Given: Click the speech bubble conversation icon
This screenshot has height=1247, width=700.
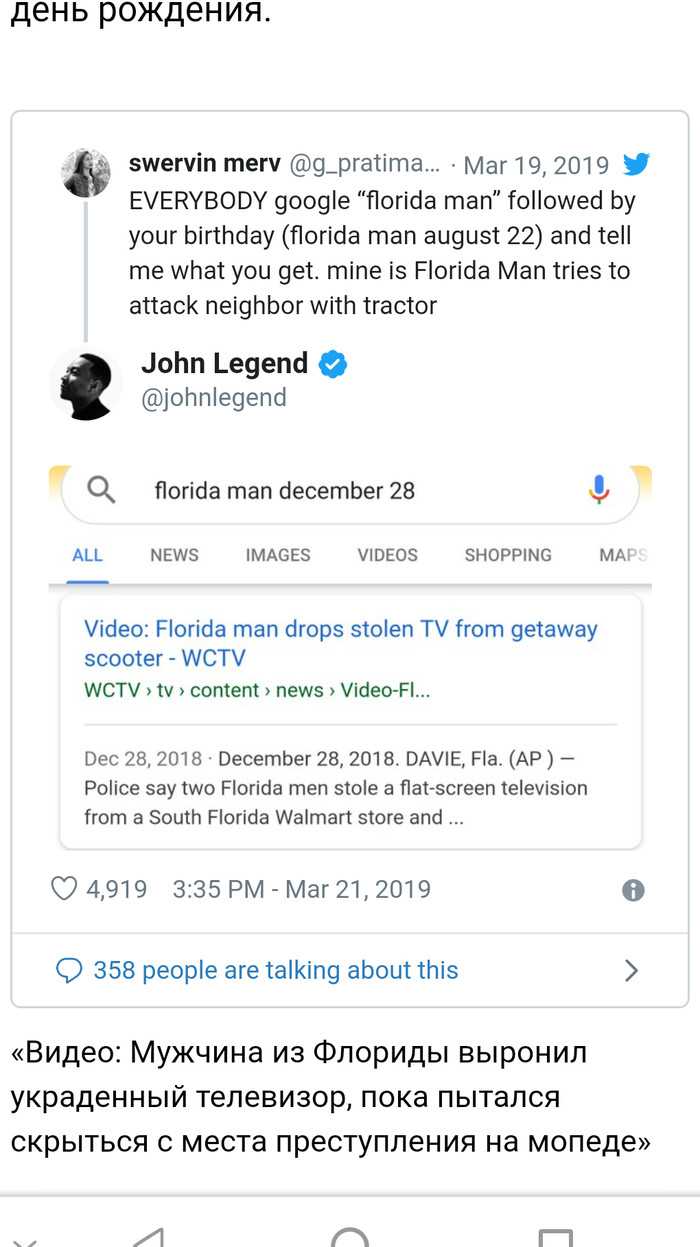Looking at the screenshot, I should tap(69, 970).
